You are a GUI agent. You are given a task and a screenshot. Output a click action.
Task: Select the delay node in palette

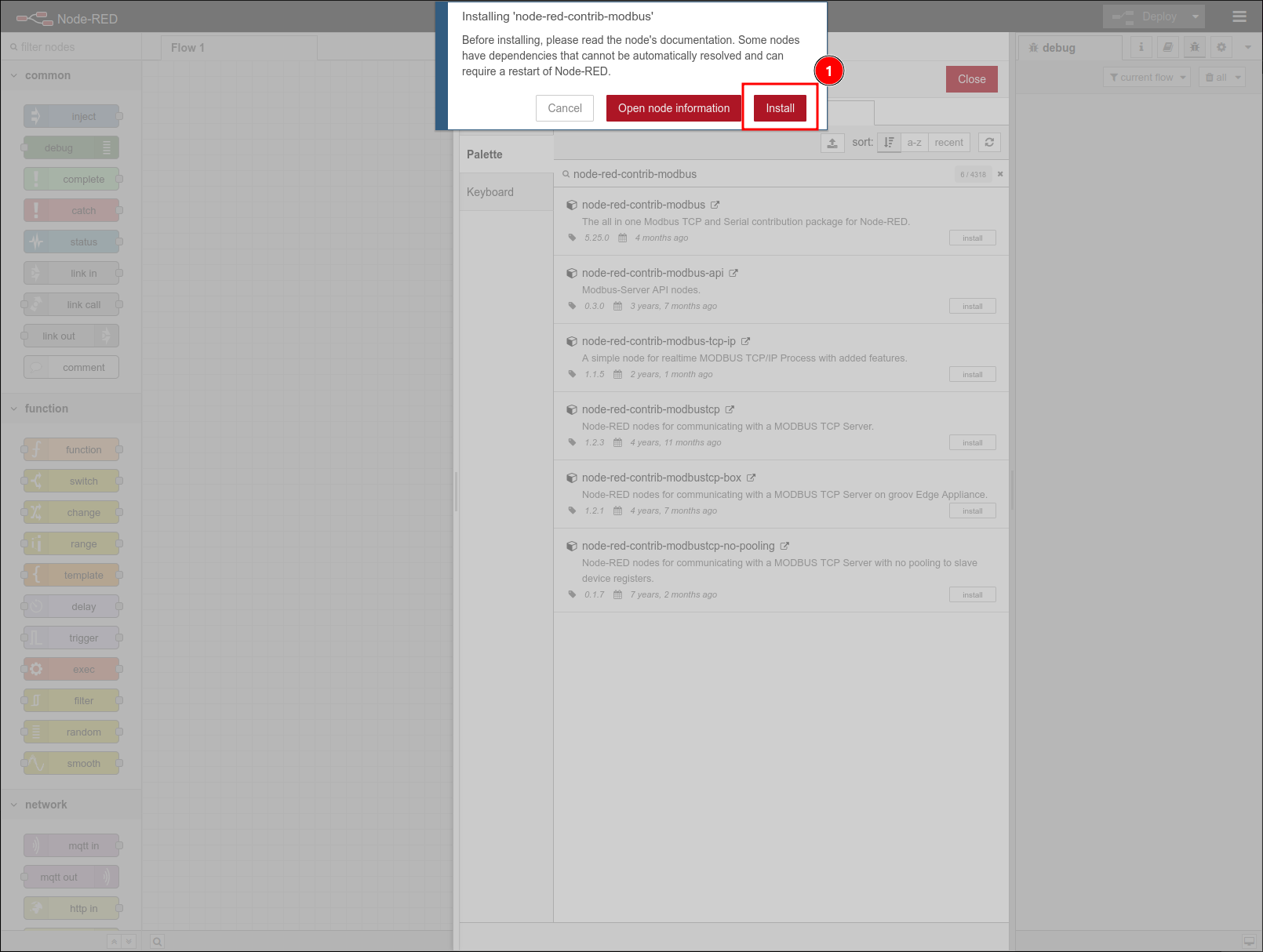click(71, 606)
